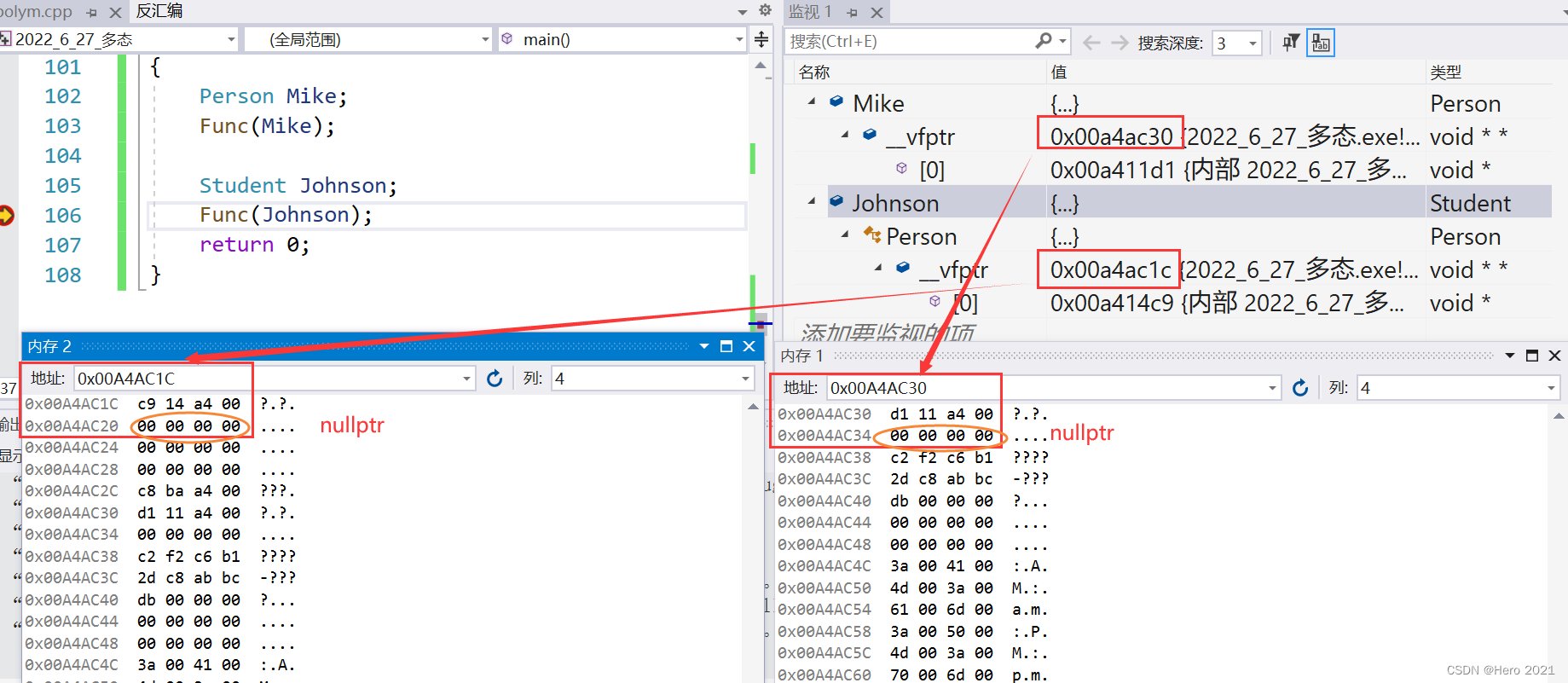Collapse the Johnson watch node
The height and width of the screenshot is (683, 1568).
click(x=812, y=201)
